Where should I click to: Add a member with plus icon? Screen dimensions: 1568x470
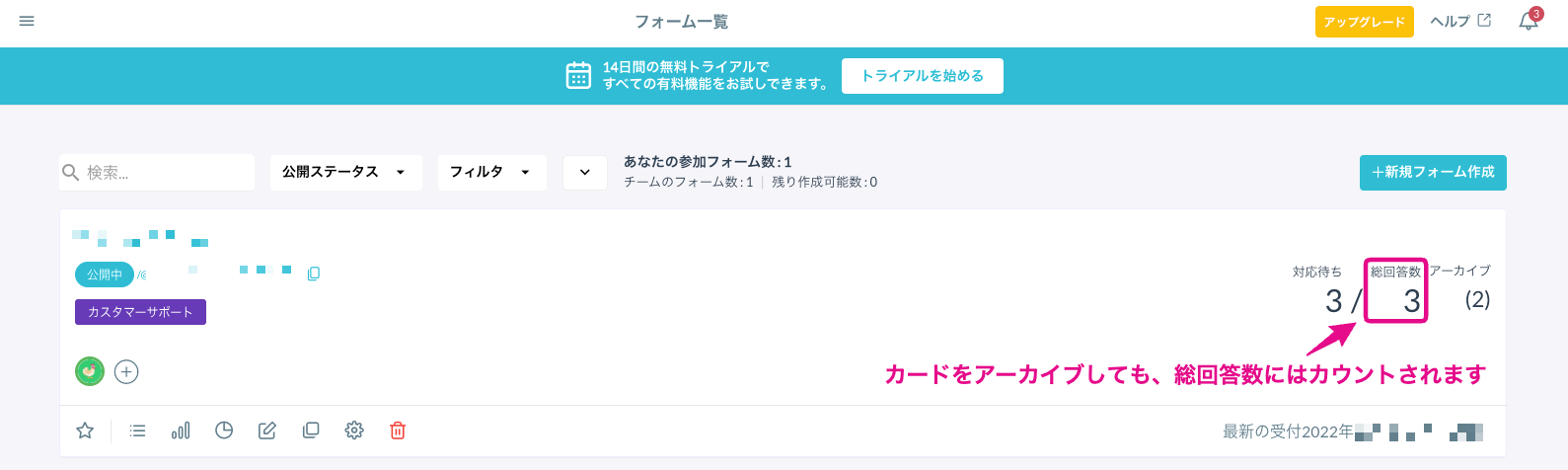click(126, 371)
